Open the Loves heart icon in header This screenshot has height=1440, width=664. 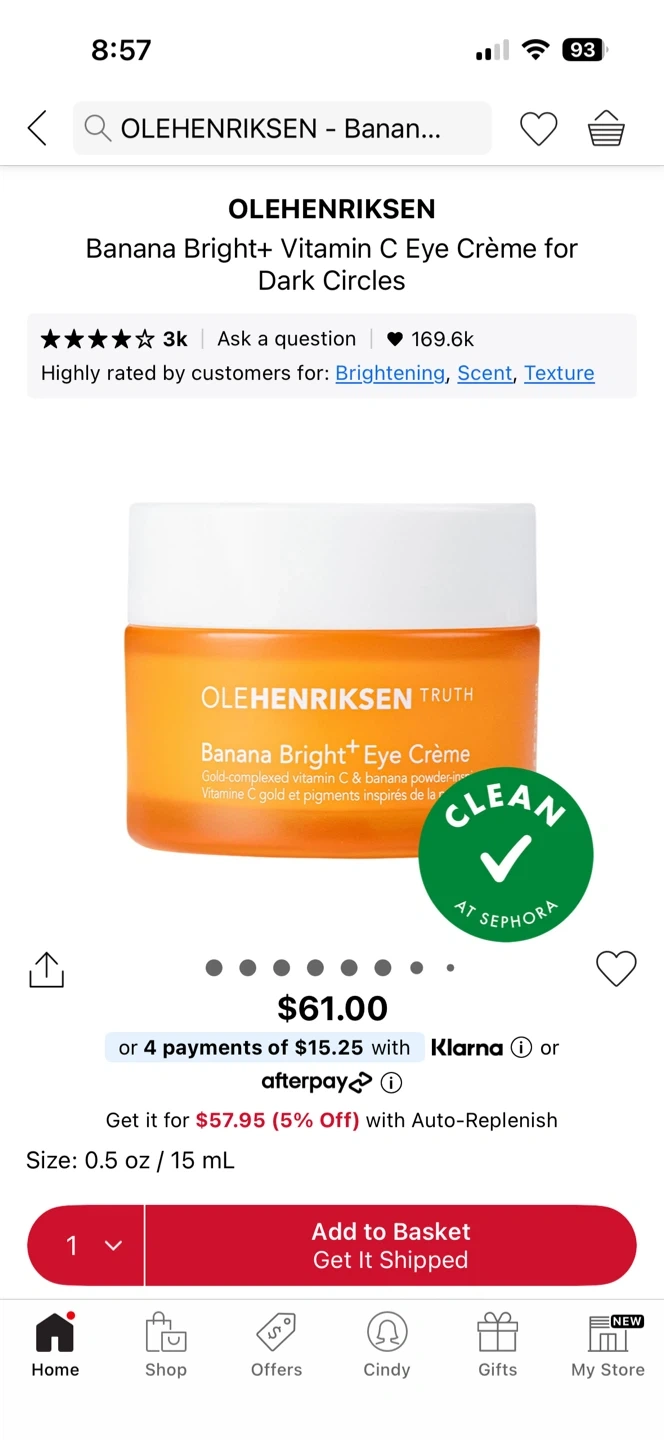(x=538, y=128)
